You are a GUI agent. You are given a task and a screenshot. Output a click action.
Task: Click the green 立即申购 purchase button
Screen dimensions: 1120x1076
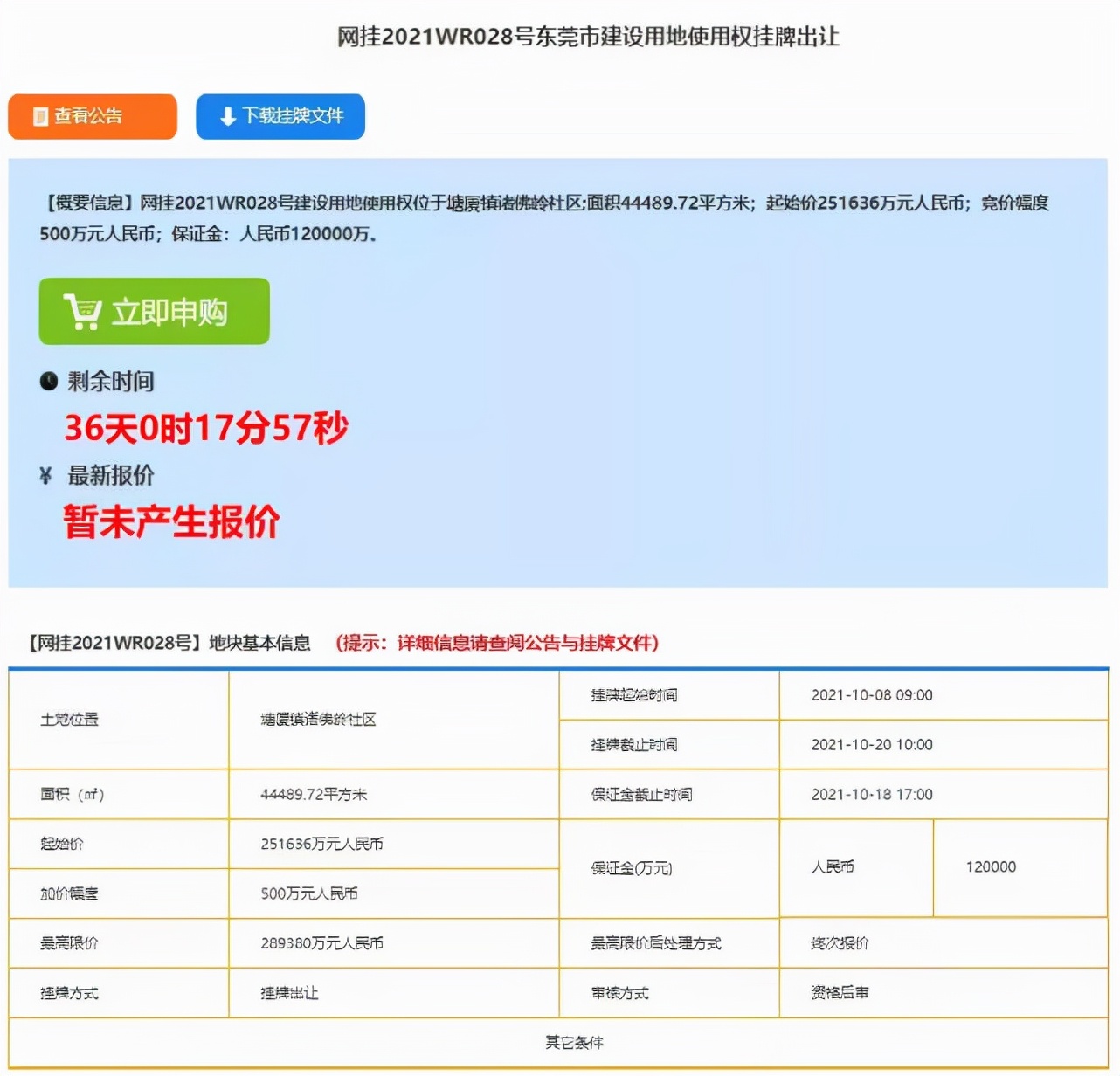click(x=153, y=311)
